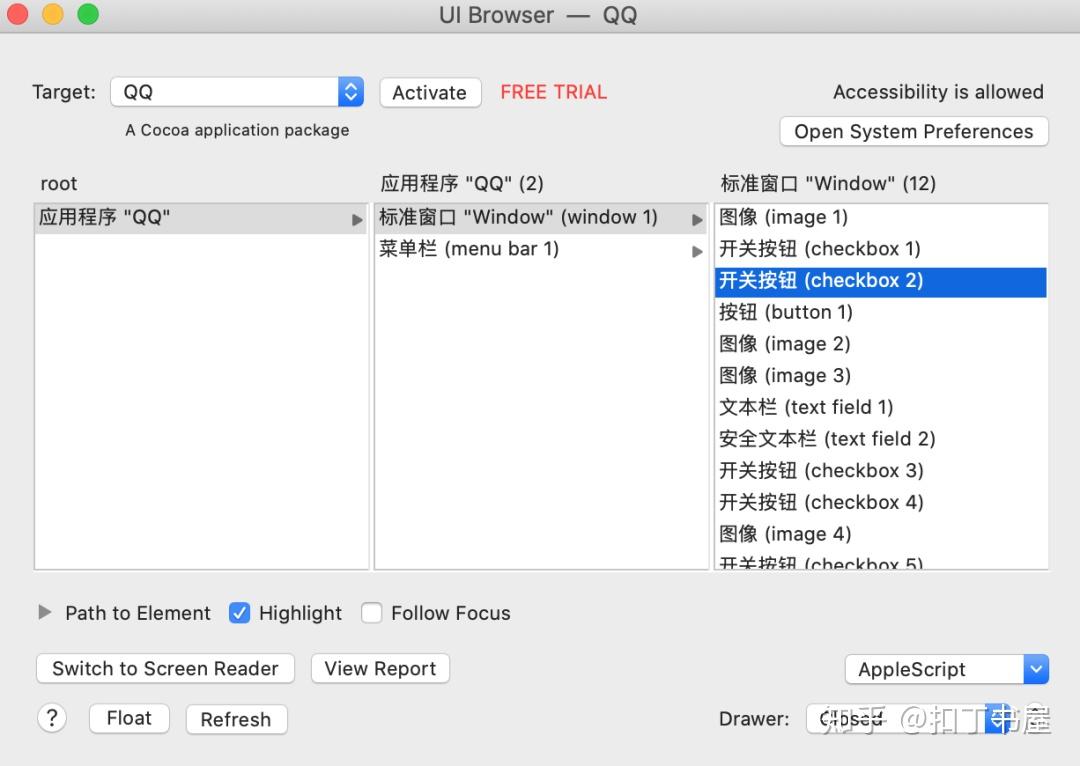1080x766 pixels.
Task: Open the View Report button
Action: pos(380,668)
